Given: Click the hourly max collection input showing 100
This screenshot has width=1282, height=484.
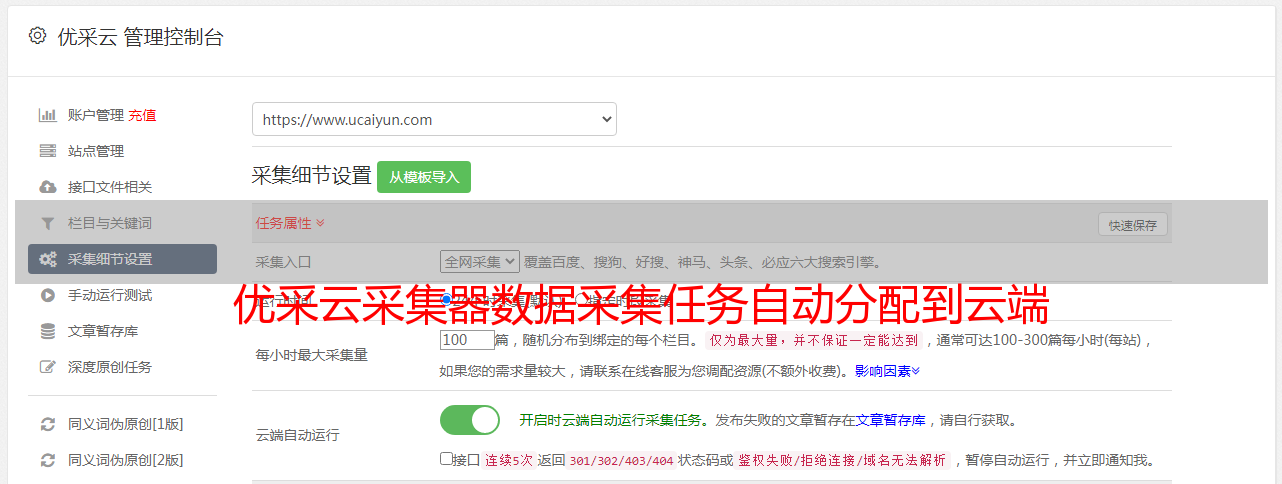Looking at the screenshot, I should 467,340.
